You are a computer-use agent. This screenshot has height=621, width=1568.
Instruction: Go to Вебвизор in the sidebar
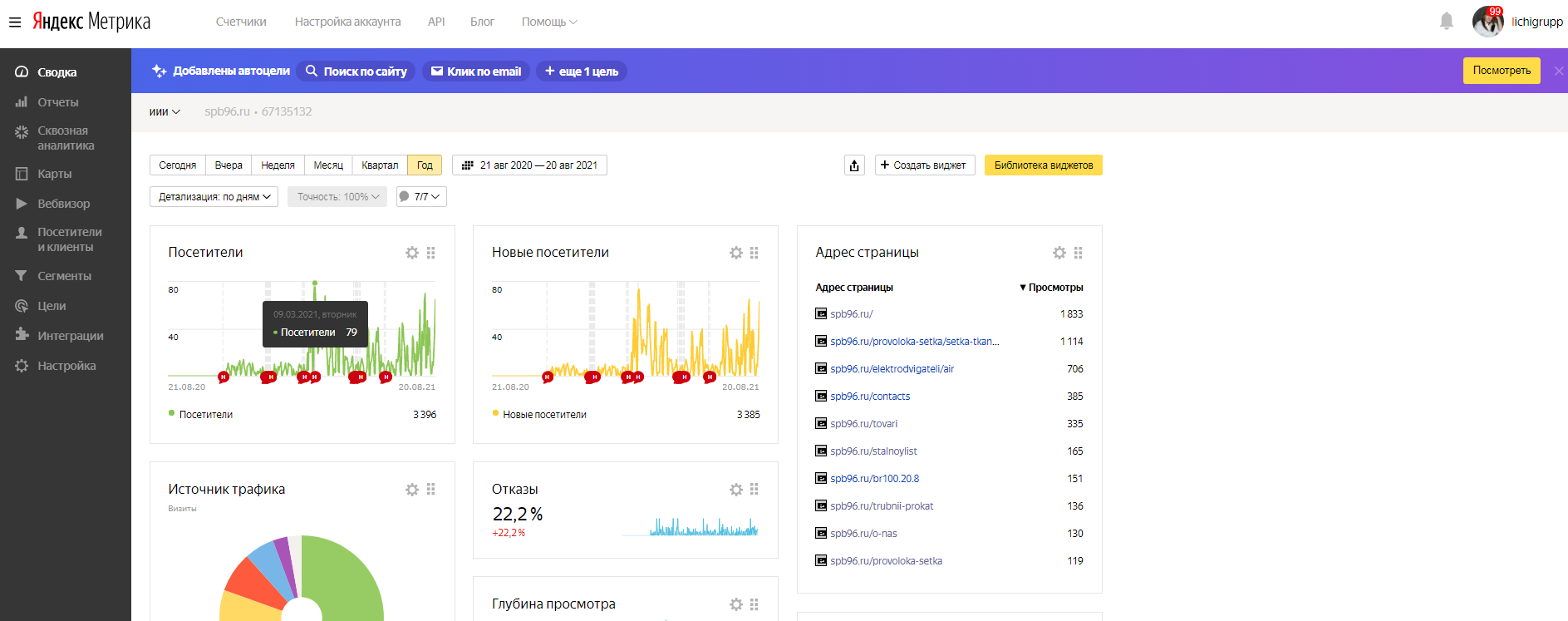pyautogui.click(x=63, y=204)
